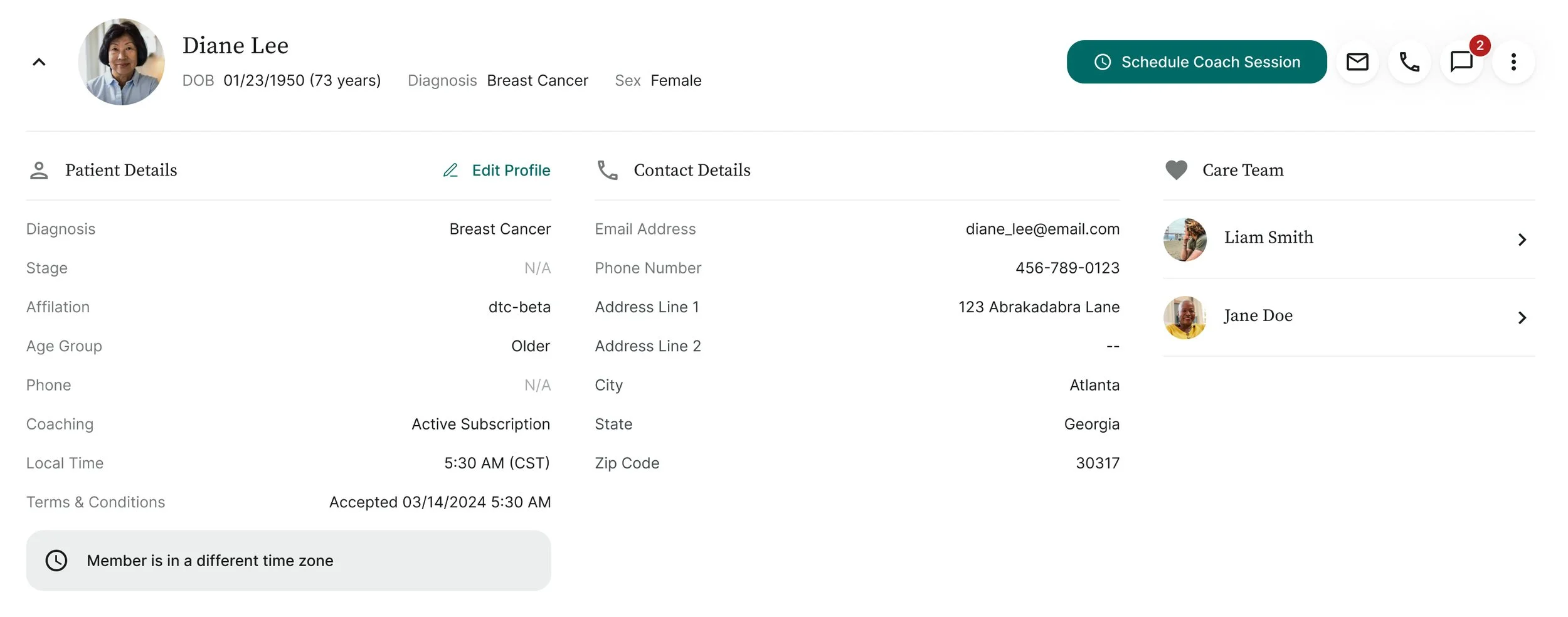Click the pencil icon beside Edit Profile
Screen dimensions: 1568x617
pyautogui.click(x=450, y=171)
